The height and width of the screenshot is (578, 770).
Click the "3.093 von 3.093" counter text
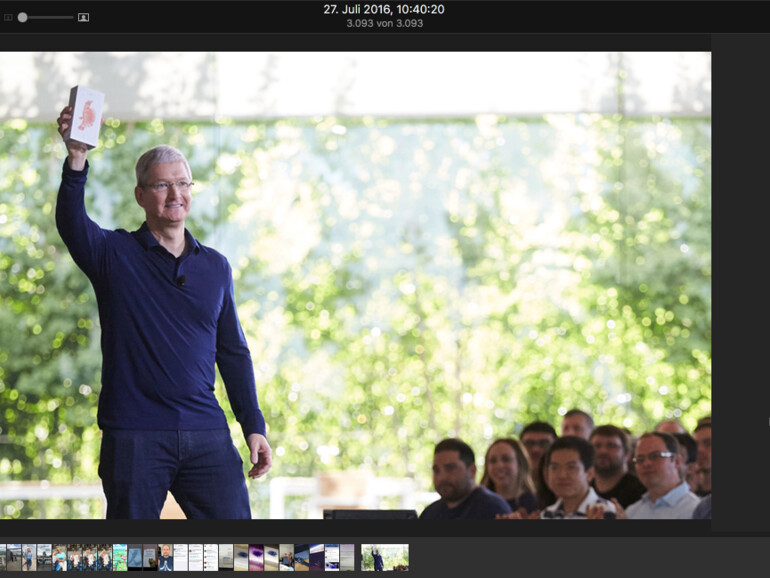click(x=385, y=23)
